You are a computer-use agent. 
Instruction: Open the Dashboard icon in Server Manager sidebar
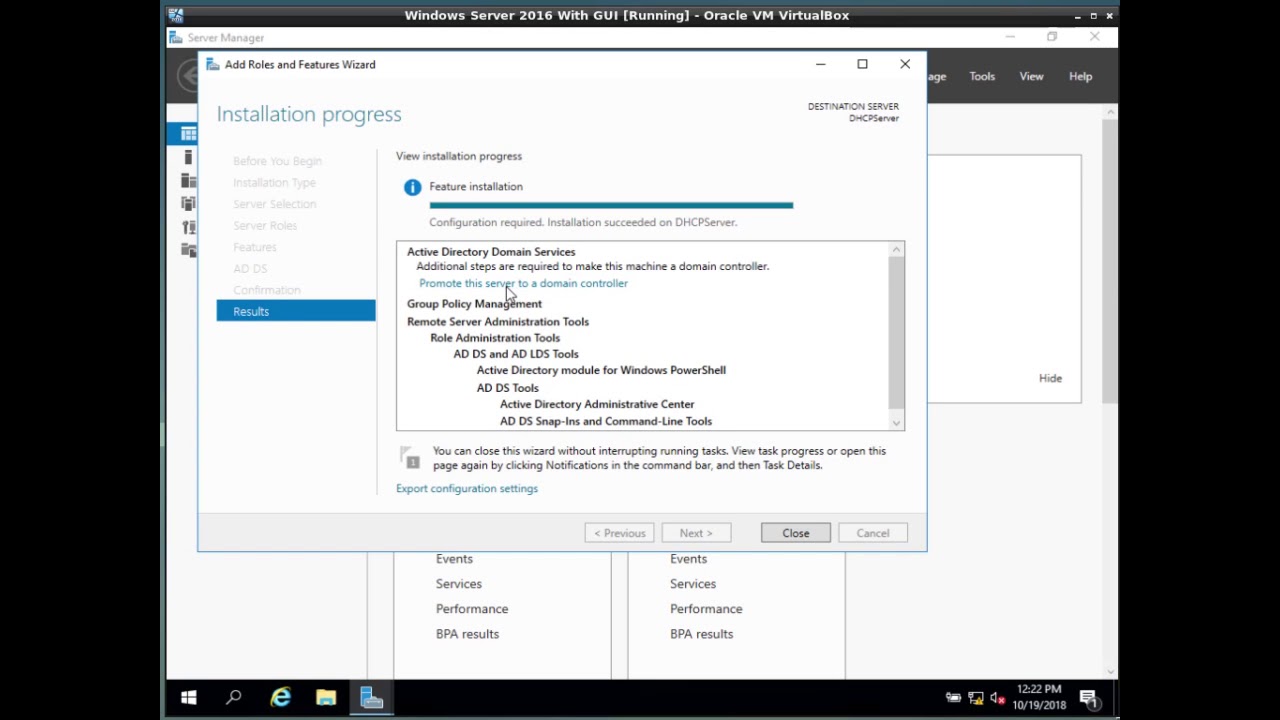click(x=188, y=133)
